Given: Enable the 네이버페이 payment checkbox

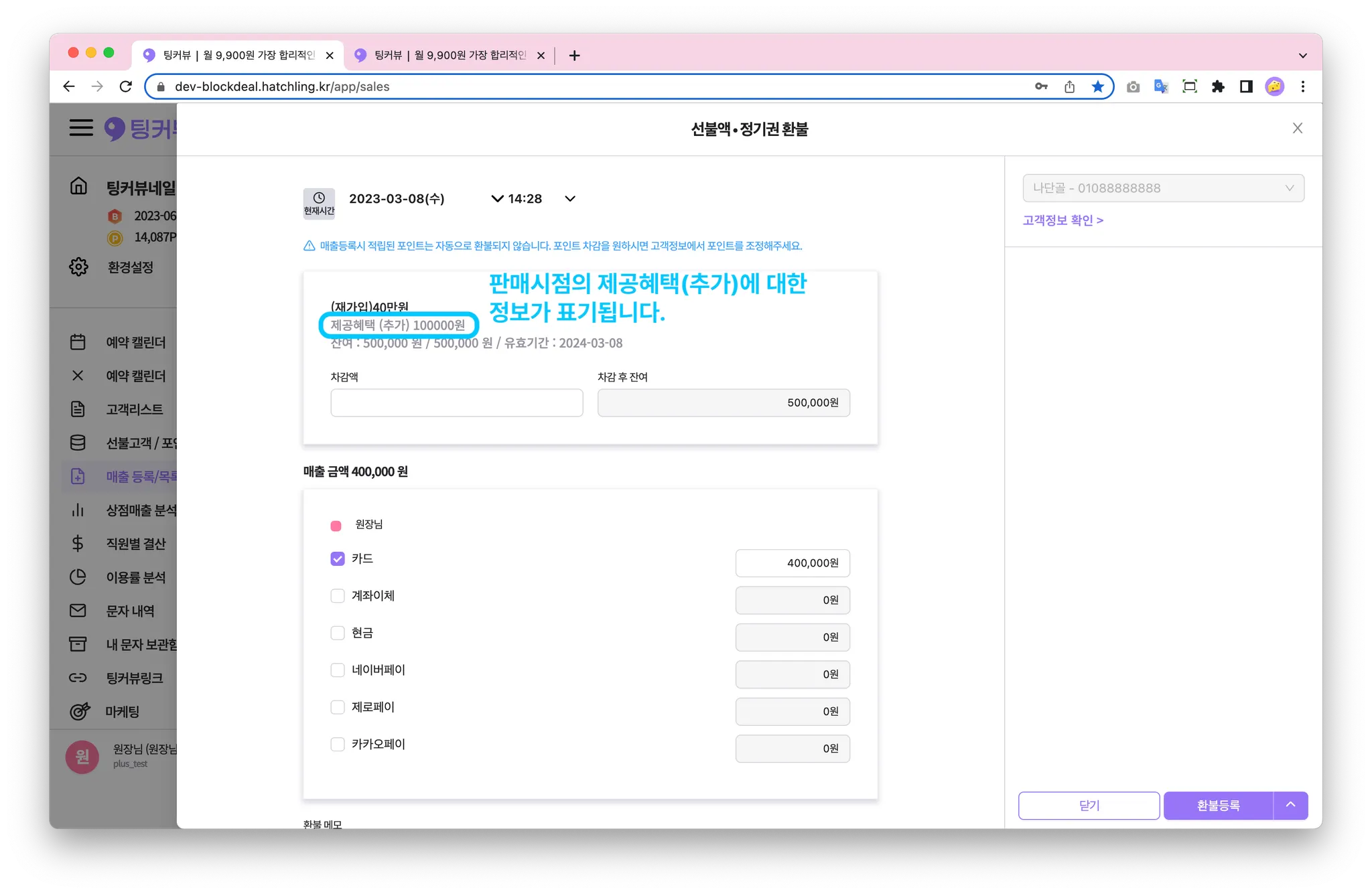Looking at the screenshot, I should point(338,670).
